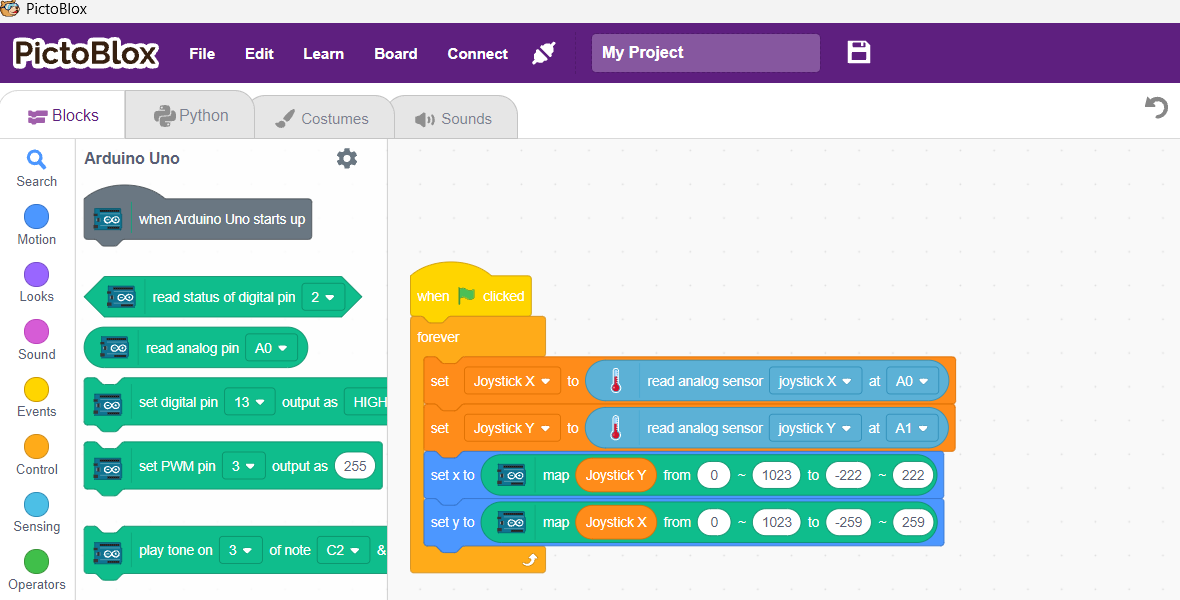Viewport: 1180px width, 600px height.
Task: Open the palette's A0 analog pin dropdown
Action: pyautogui.click(x=271, y=348)
